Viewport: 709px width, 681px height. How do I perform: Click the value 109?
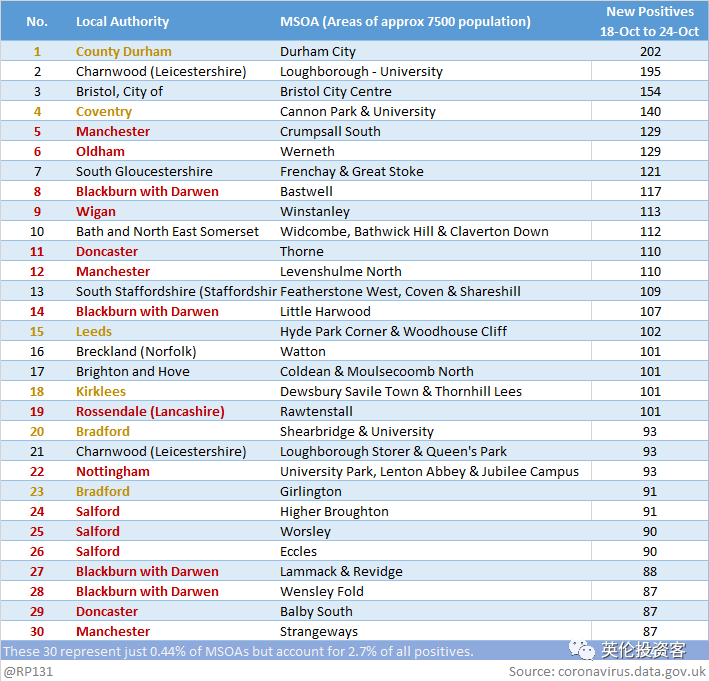[650, 291]
